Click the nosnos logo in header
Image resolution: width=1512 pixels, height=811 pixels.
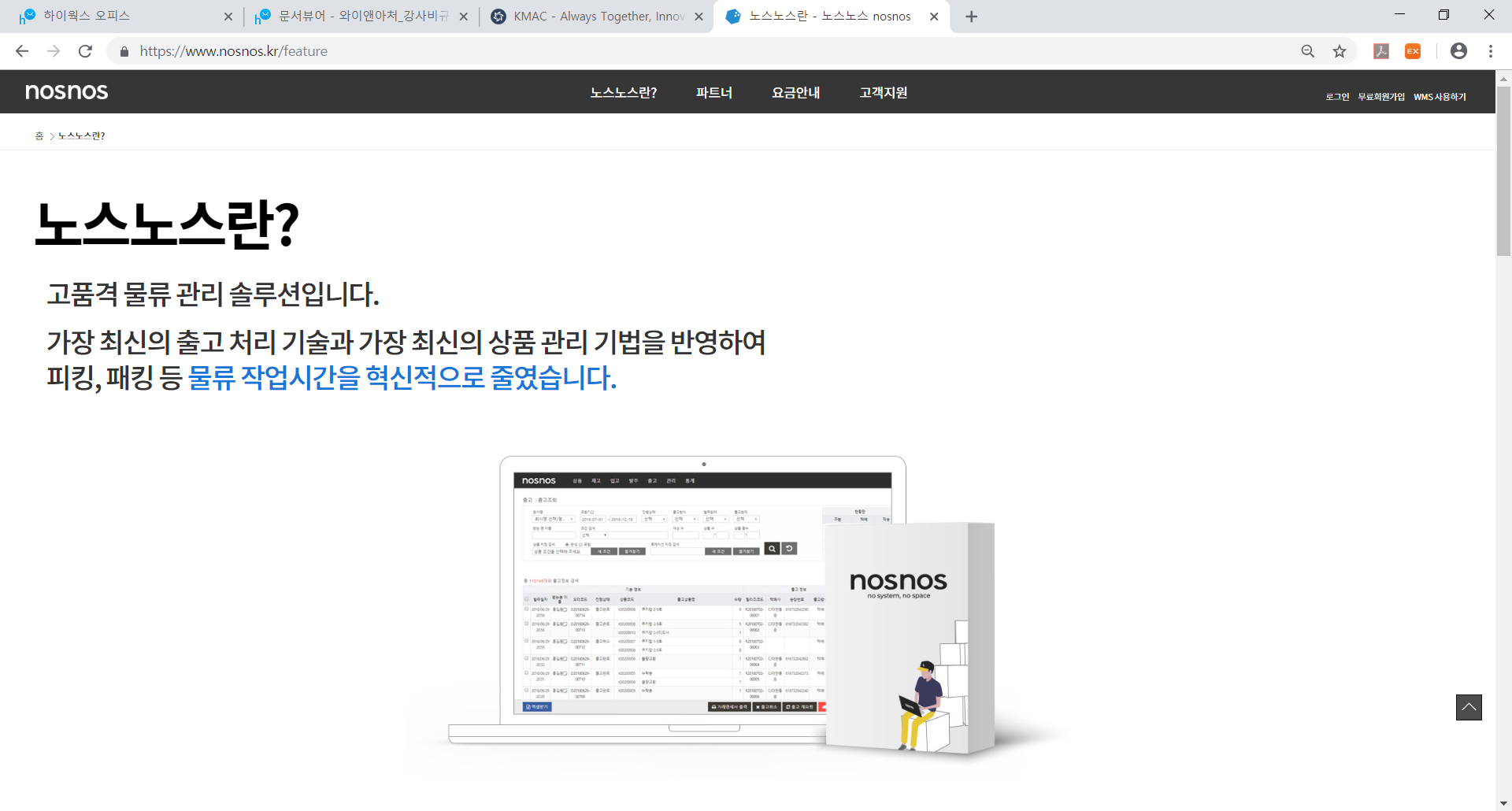[67, 91]
